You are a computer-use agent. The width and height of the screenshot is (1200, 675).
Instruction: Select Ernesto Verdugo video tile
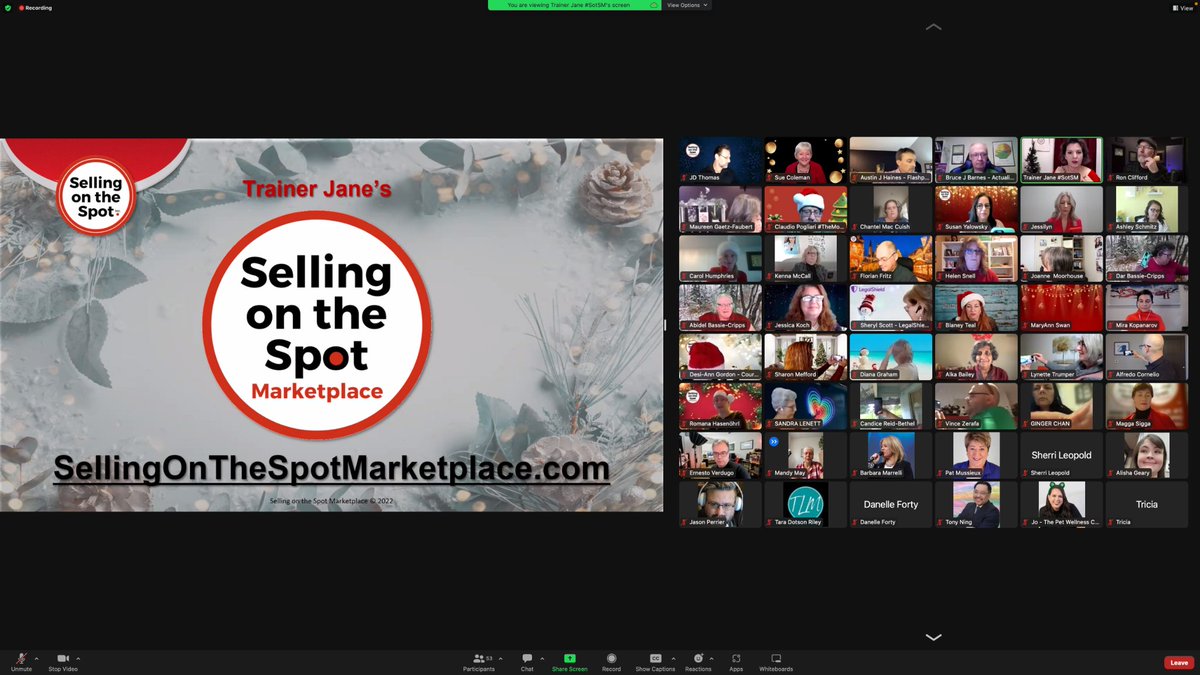coord(721,455)
